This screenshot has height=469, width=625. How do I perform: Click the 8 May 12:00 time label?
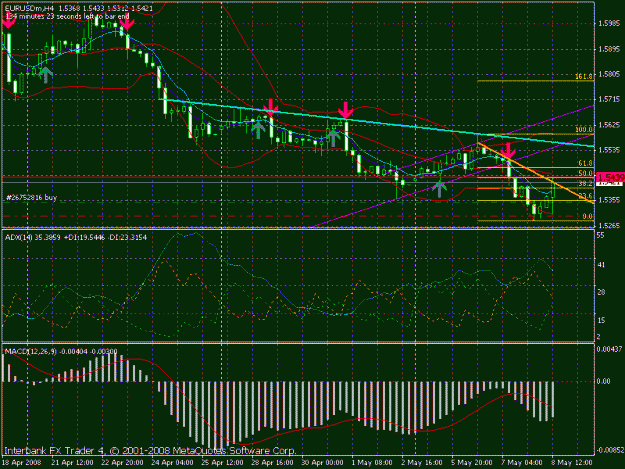pyautogui.click(x=572, y=463)
